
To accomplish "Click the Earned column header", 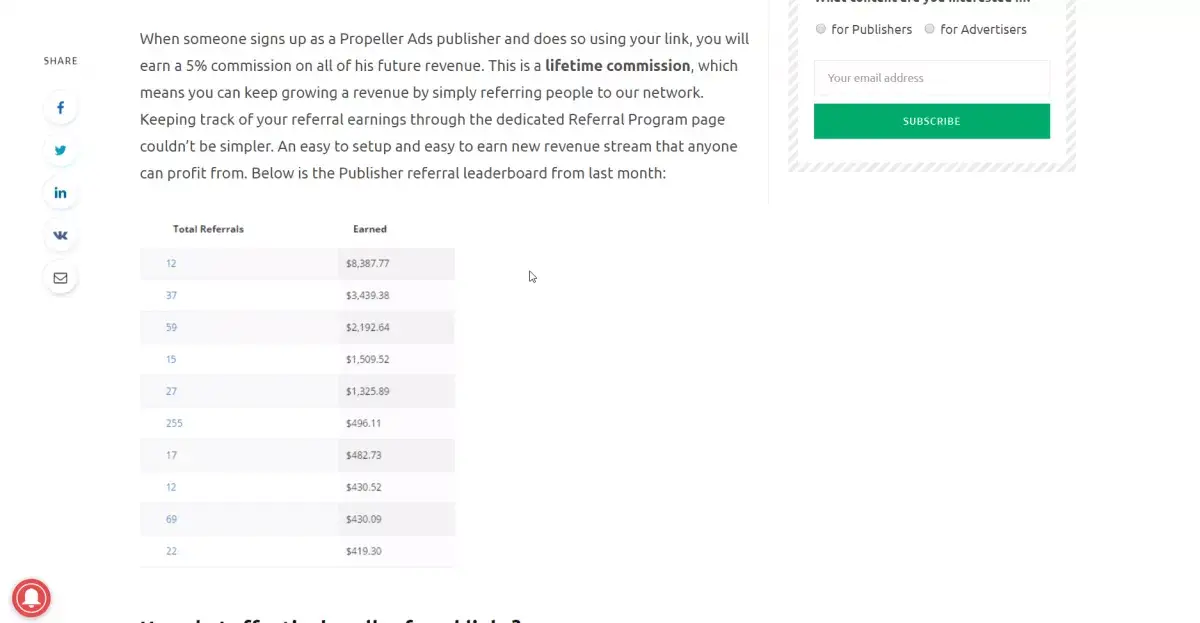I will [370, 229].
